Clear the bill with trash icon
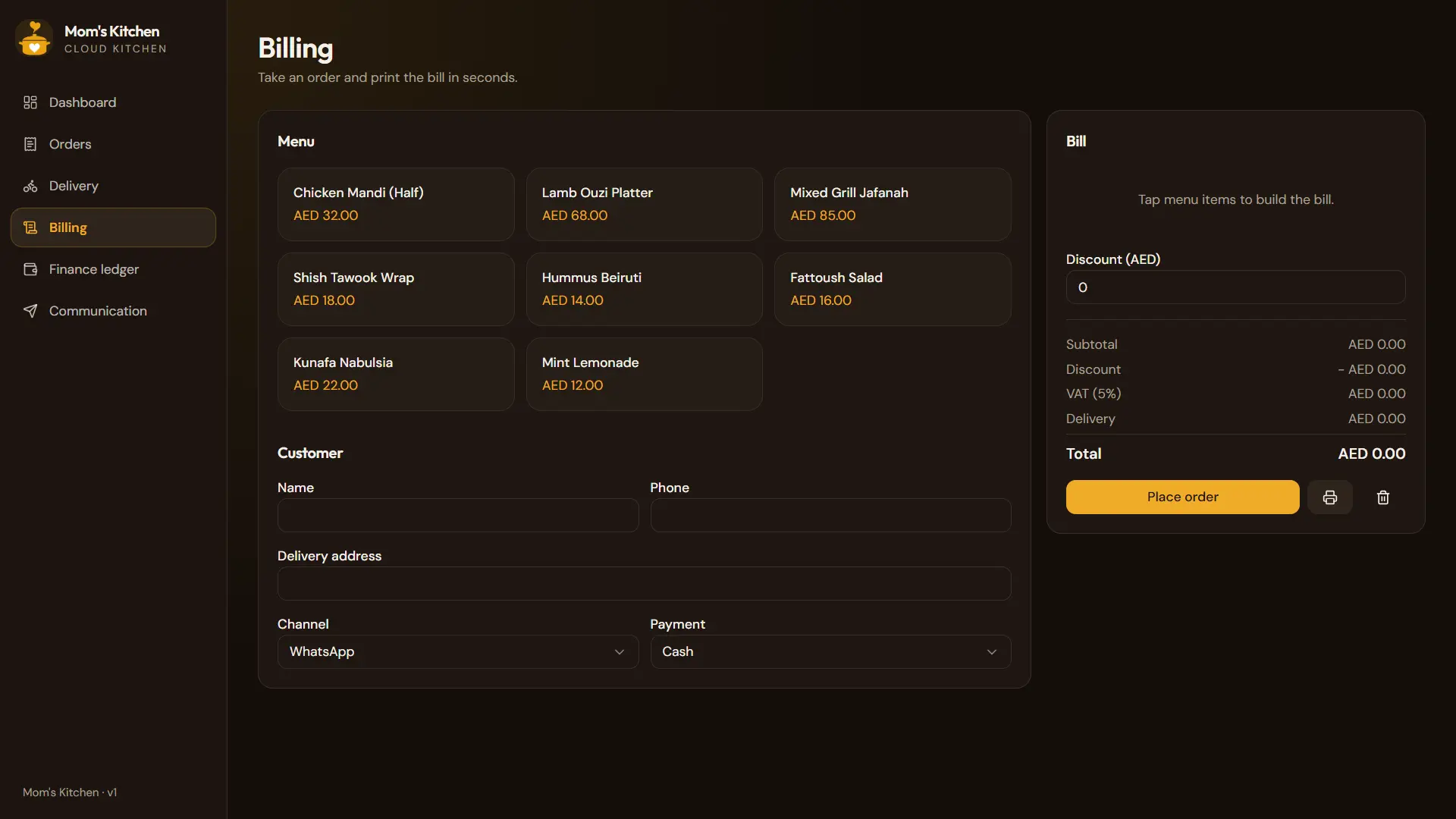 [x=1382, y=497]
